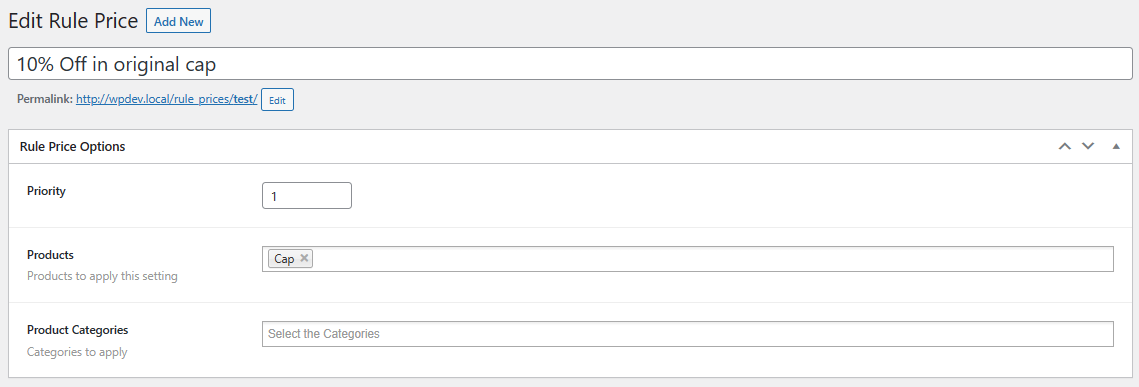Open the Select the Categories dropdown
Image resolution: width=1139 pixels, height=387 pixels.
687,334
